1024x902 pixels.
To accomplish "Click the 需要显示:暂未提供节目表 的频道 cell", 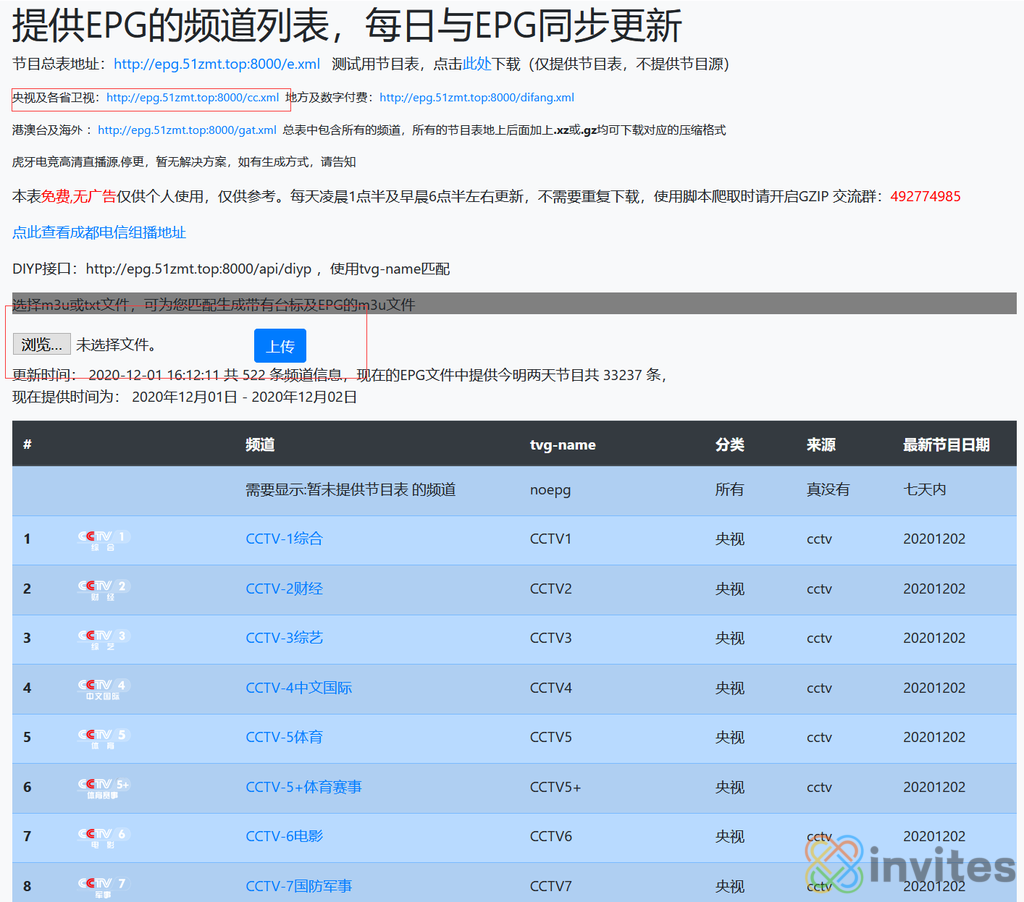I will click(351, 490).
